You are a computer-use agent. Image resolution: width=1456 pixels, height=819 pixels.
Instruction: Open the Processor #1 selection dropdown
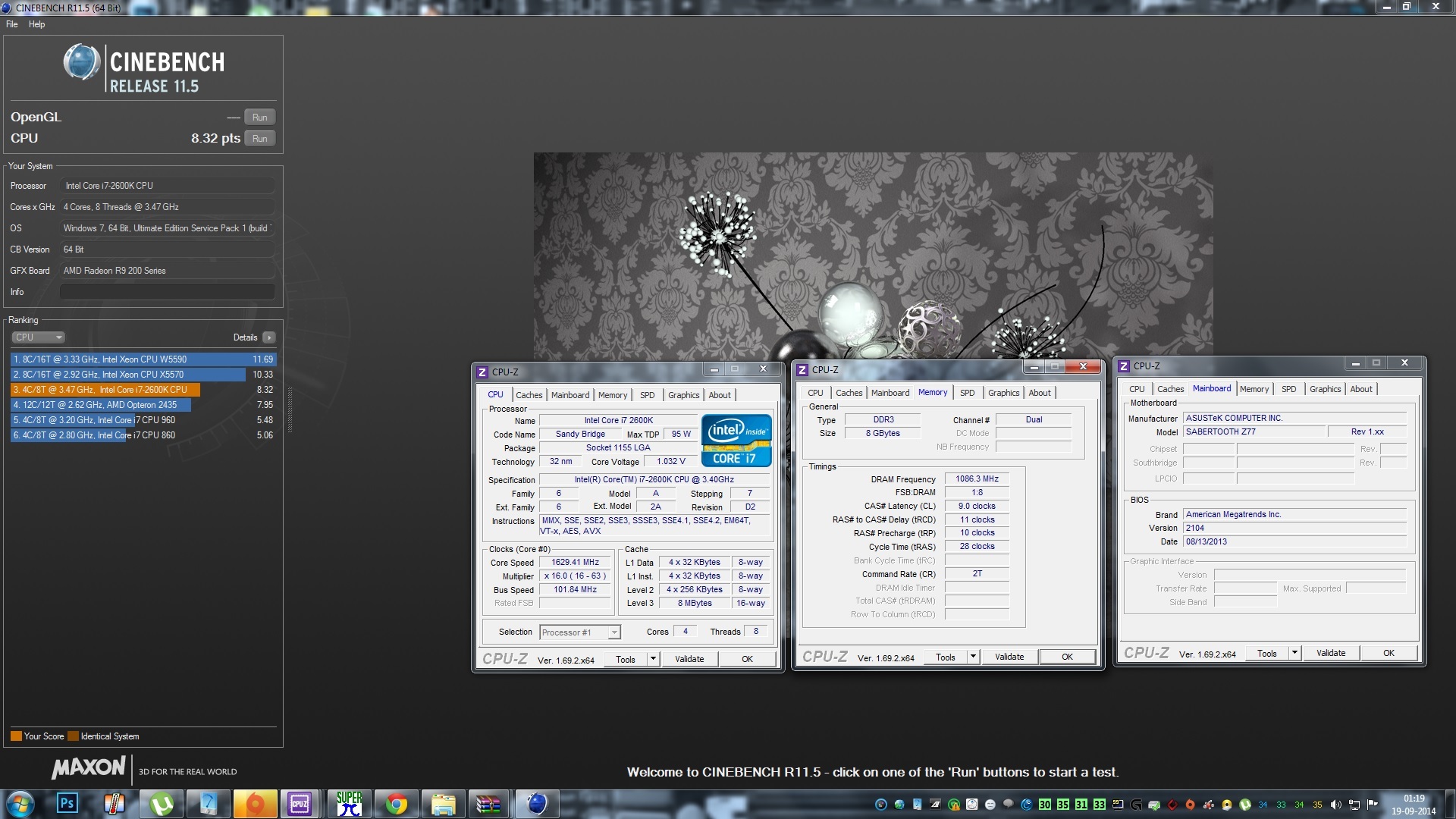(580, 632)
